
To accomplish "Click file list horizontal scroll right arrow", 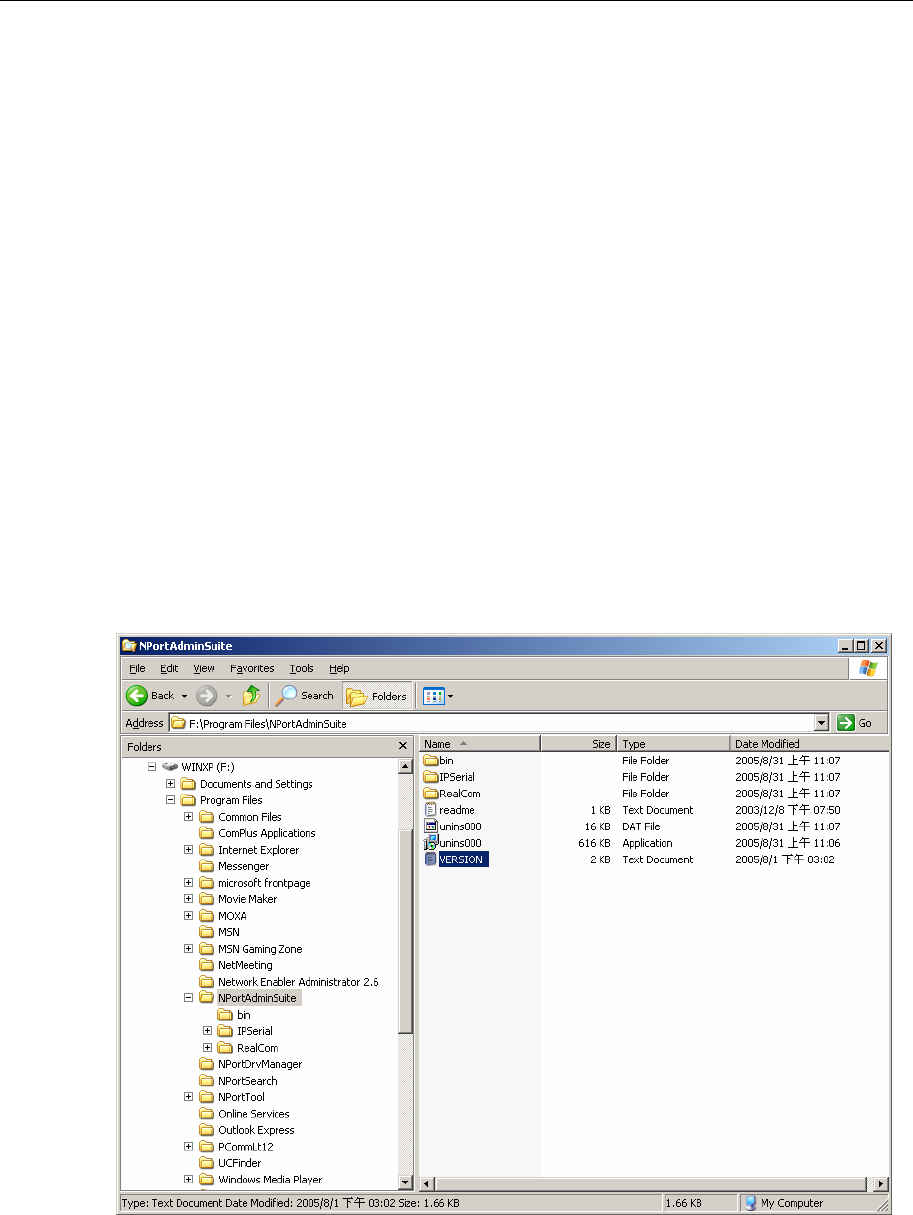I will pyautogui.click(x=881, y=1183).
